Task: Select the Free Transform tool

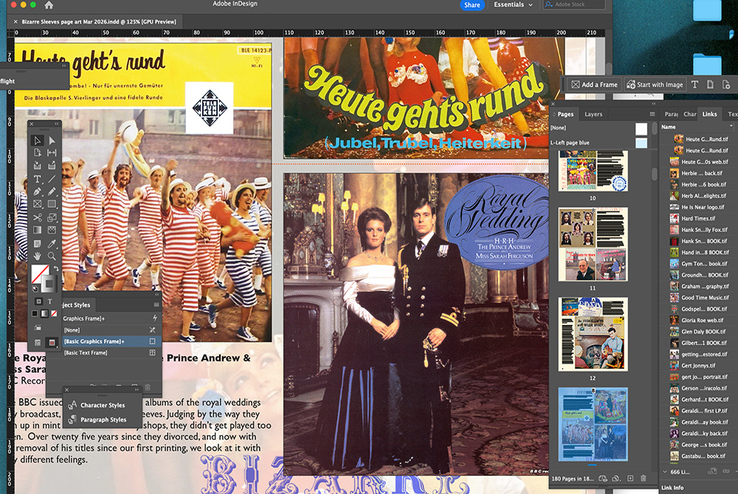Action: [x=52, y=217]
